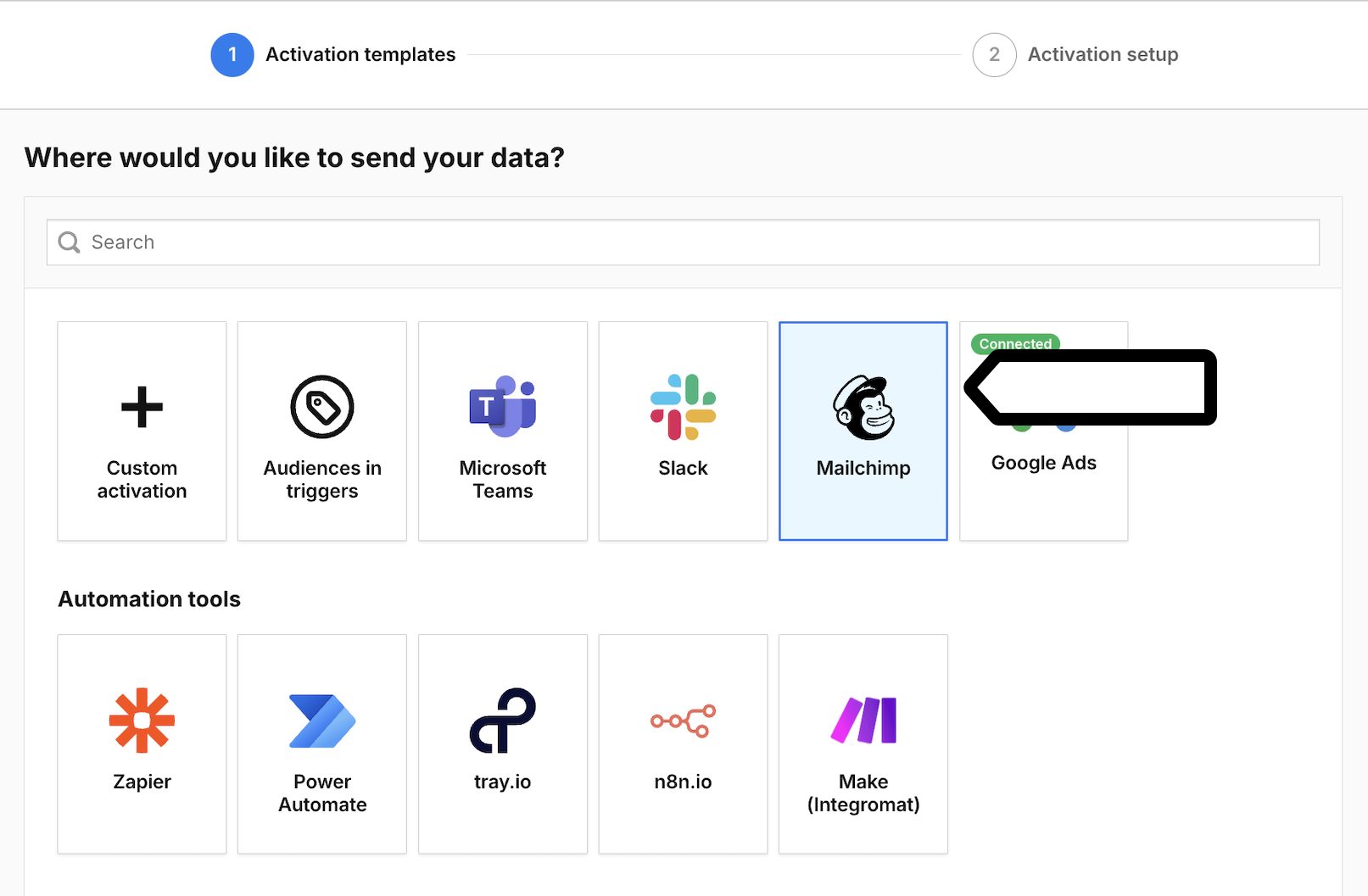Screen dimensions: 1368x896
Task: Select the n8n.io icon
Action: (x=683, y=721)
